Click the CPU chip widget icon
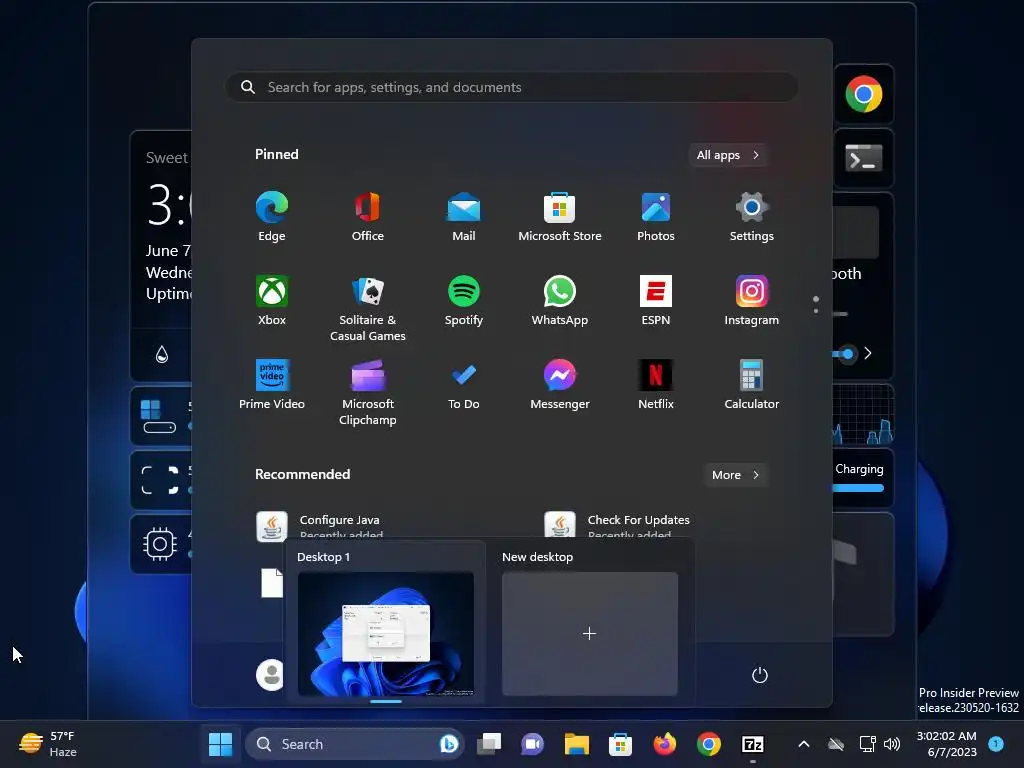Image resolution: width=1024 pixels, height=768 pixels. click(x=160, y=543)
